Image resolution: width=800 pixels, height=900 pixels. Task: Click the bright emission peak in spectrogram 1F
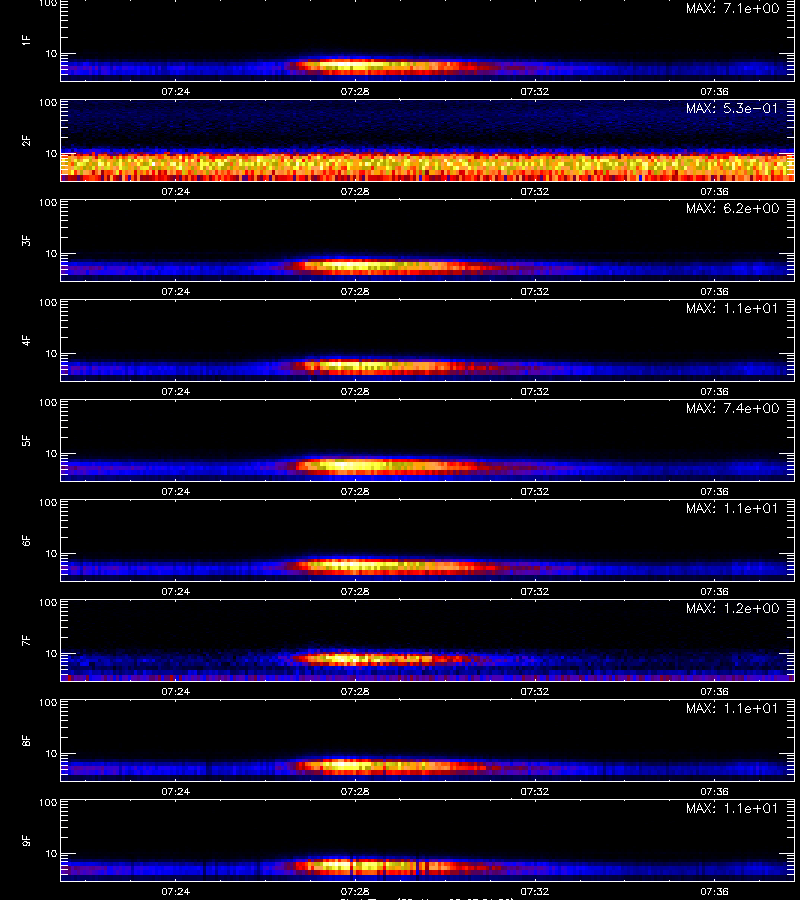pos(350,65)
